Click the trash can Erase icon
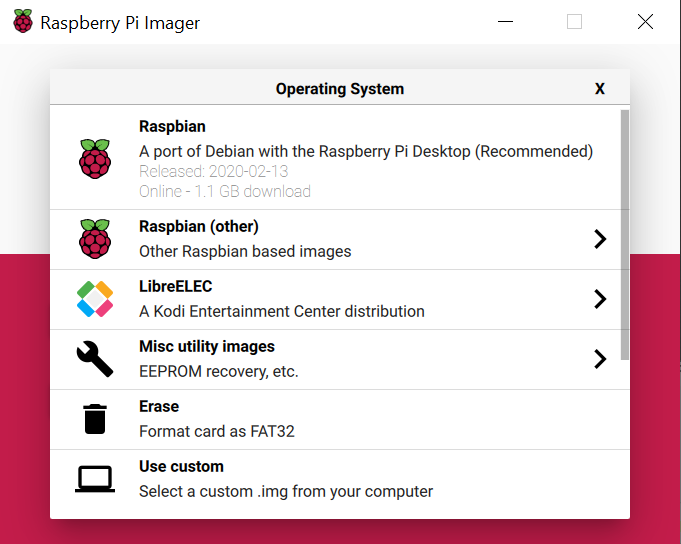 [95, 419]
